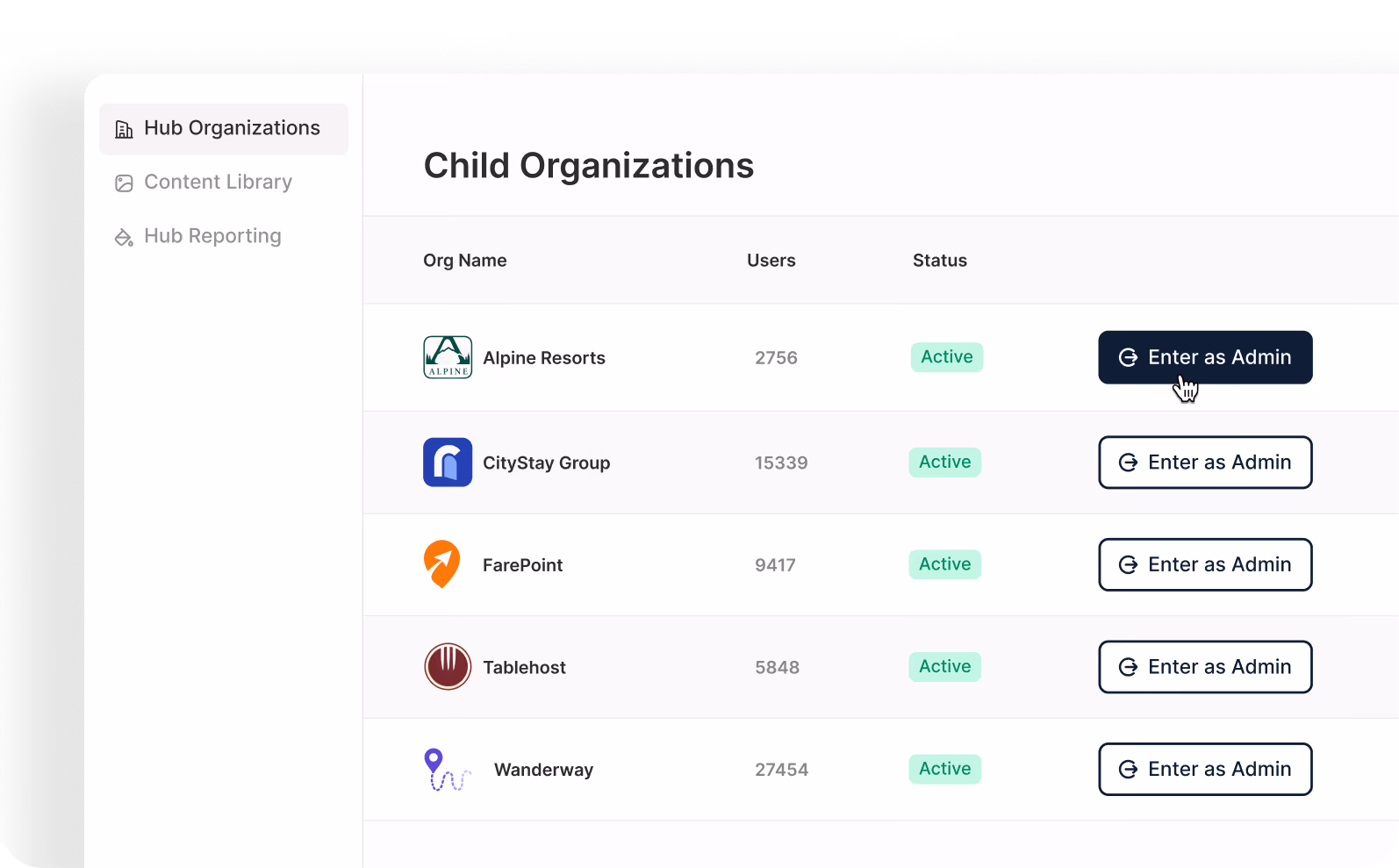Click the Active badge for Alpine Resorts
Viewport: 1399px width, 868px height.
tap(947, 357)
